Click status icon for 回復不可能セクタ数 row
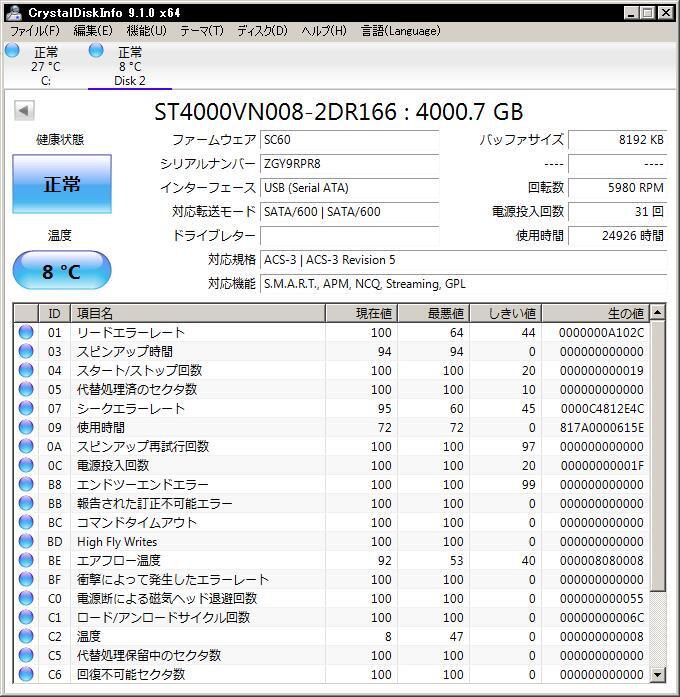 (x=26, y=674)
